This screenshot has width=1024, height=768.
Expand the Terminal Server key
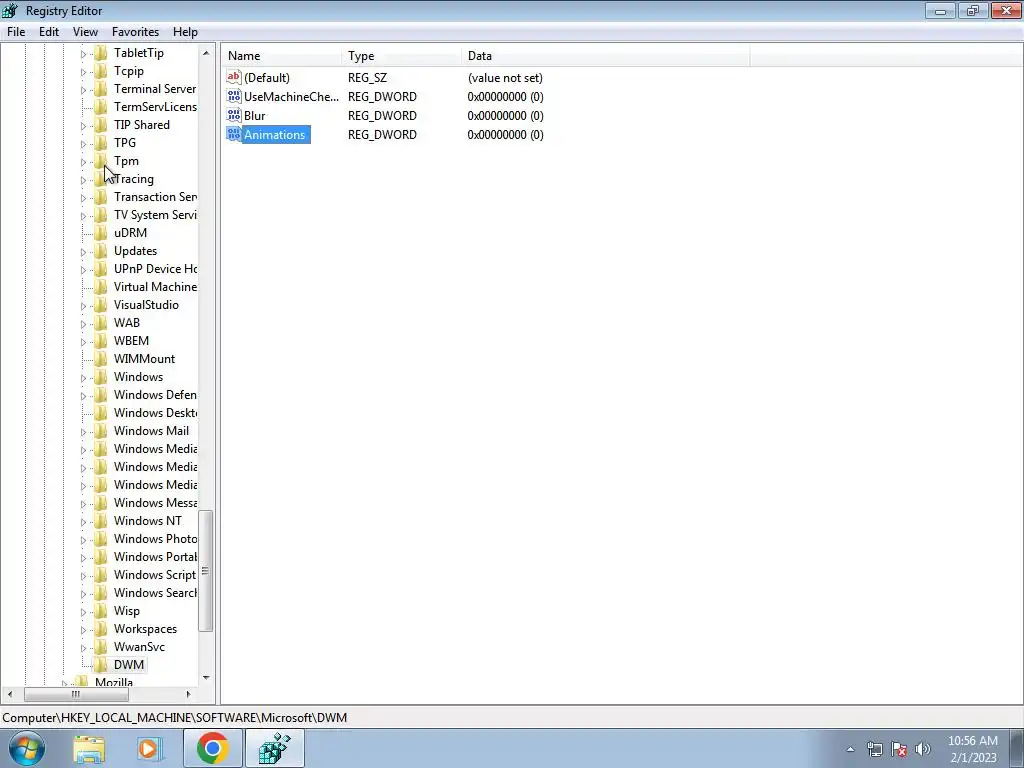click(x=83, y=89)
